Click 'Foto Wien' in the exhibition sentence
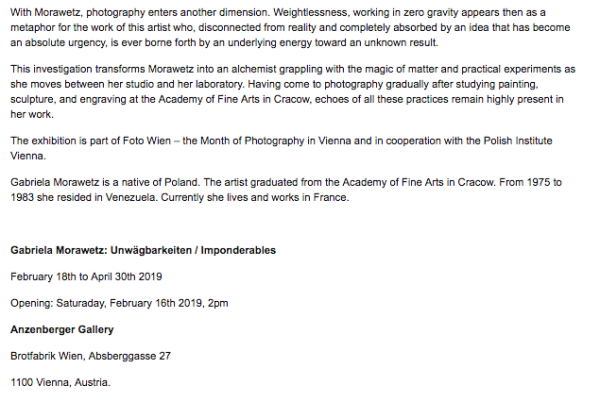Screen dimensions: 600x400 click(x=147, y=140)
